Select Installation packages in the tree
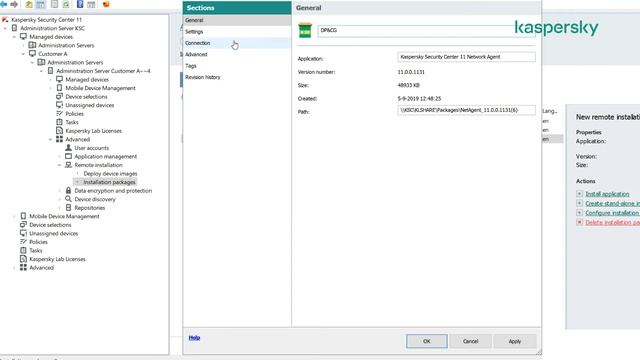Screen dimensions: 640x360 pyautogui.click(x=109, y=182)
